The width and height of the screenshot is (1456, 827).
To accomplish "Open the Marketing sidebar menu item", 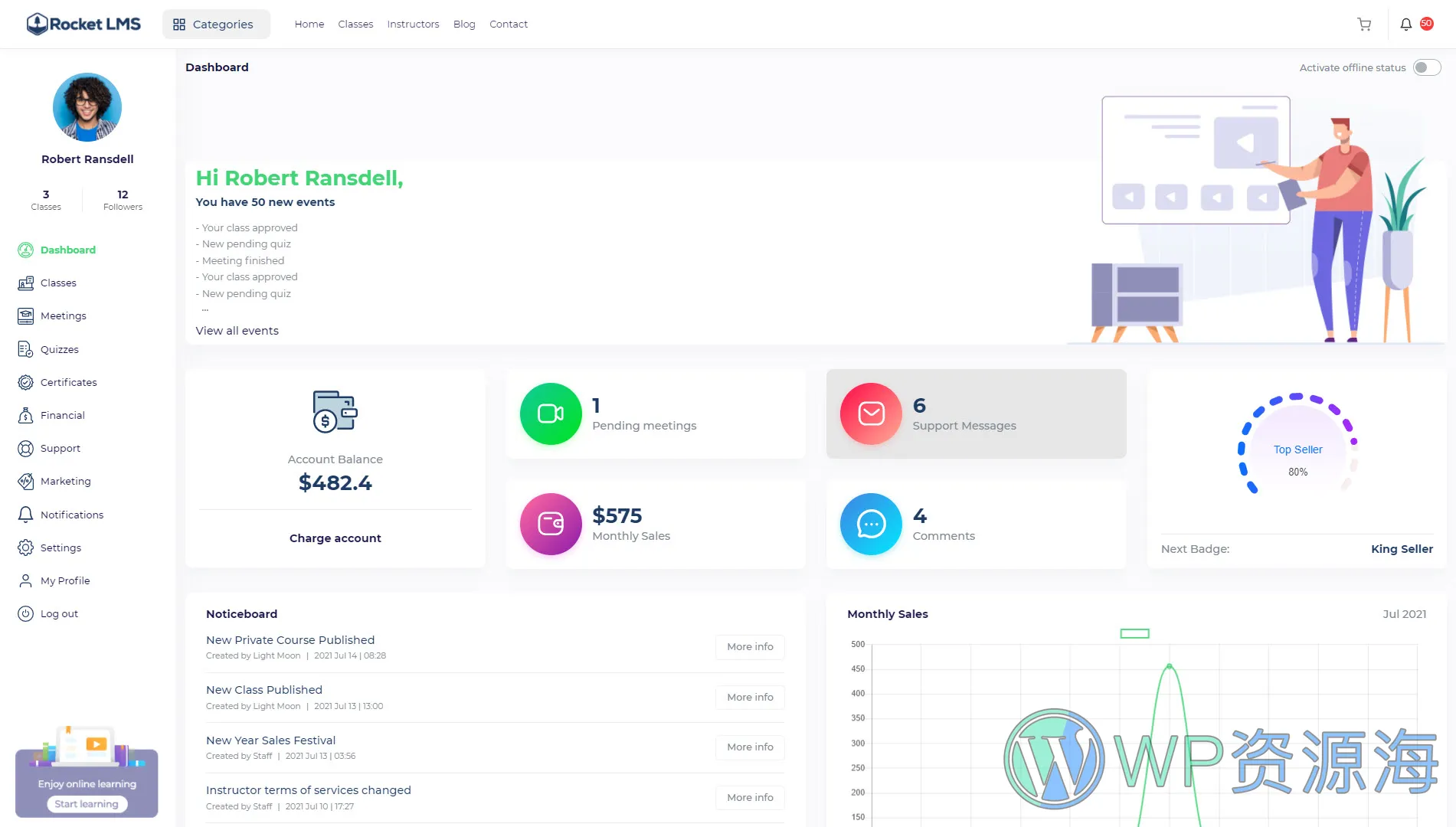I will pos(66,481).
